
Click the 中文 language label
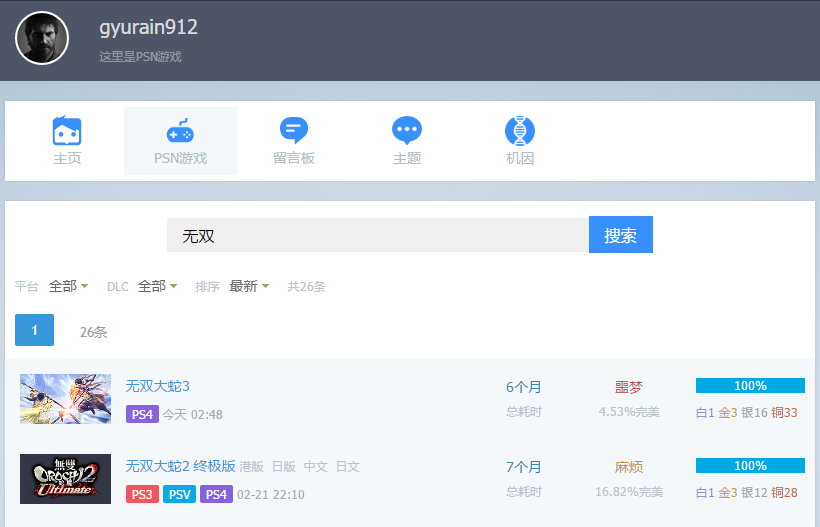pyautogui.click(x=316, y=466)
